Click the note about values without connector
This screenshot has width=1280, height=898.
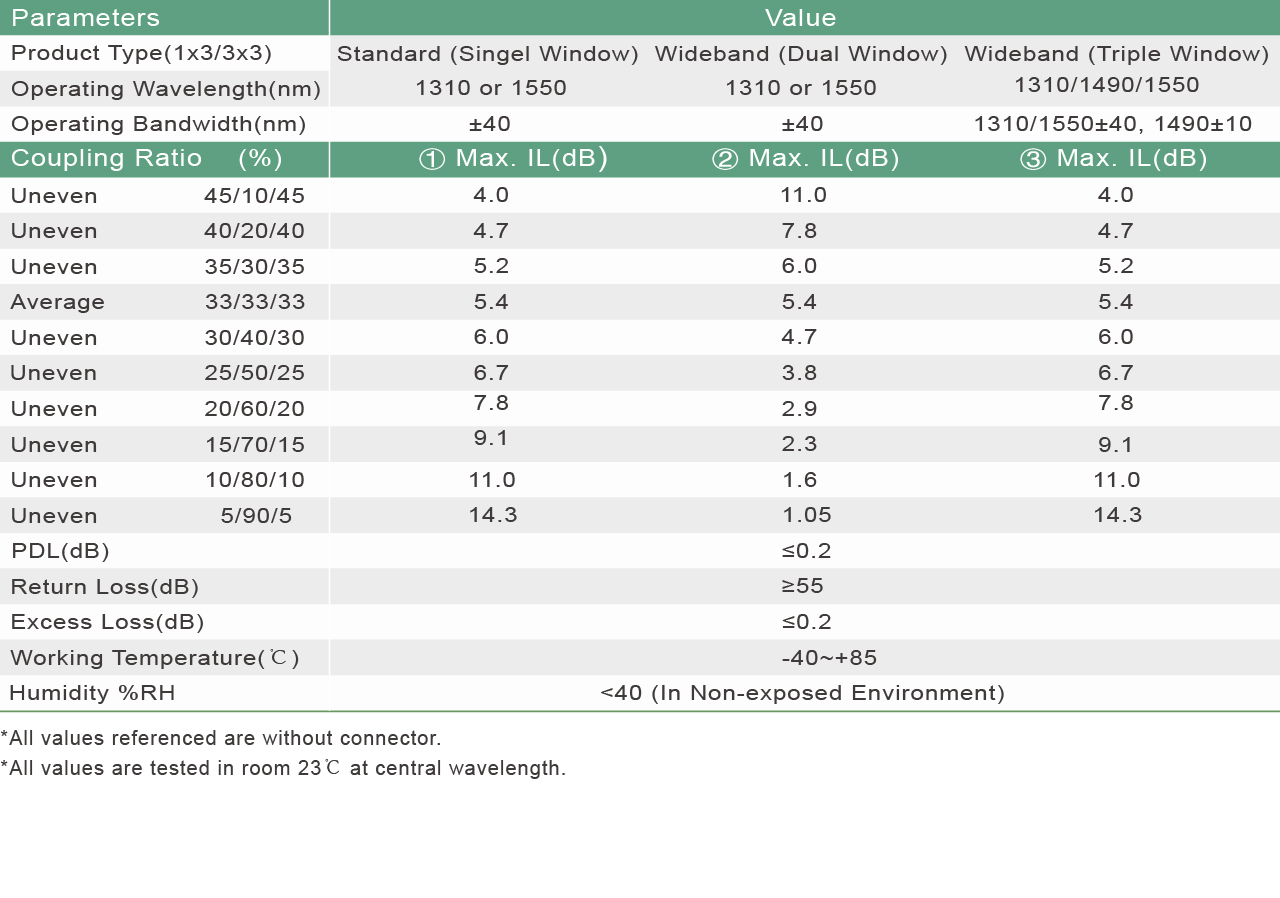221,738
